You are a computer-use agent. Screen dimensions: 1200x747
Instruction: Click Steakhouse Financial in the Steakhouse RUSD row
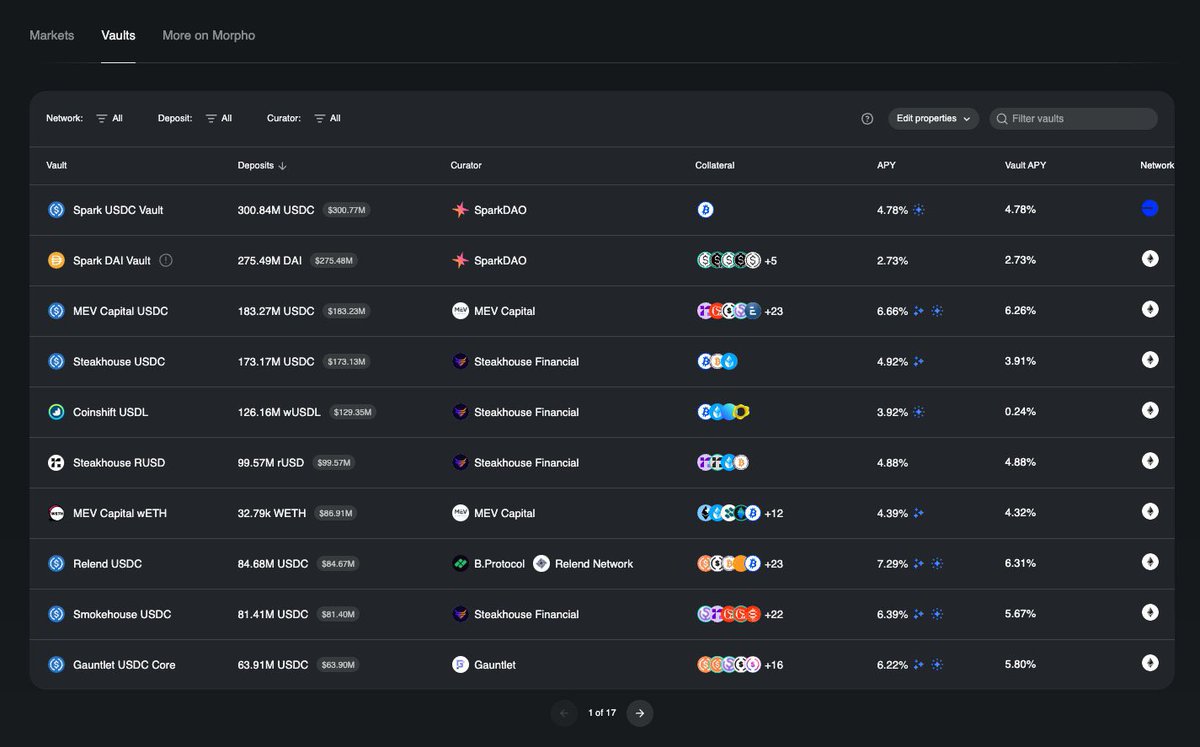point(526,462)
